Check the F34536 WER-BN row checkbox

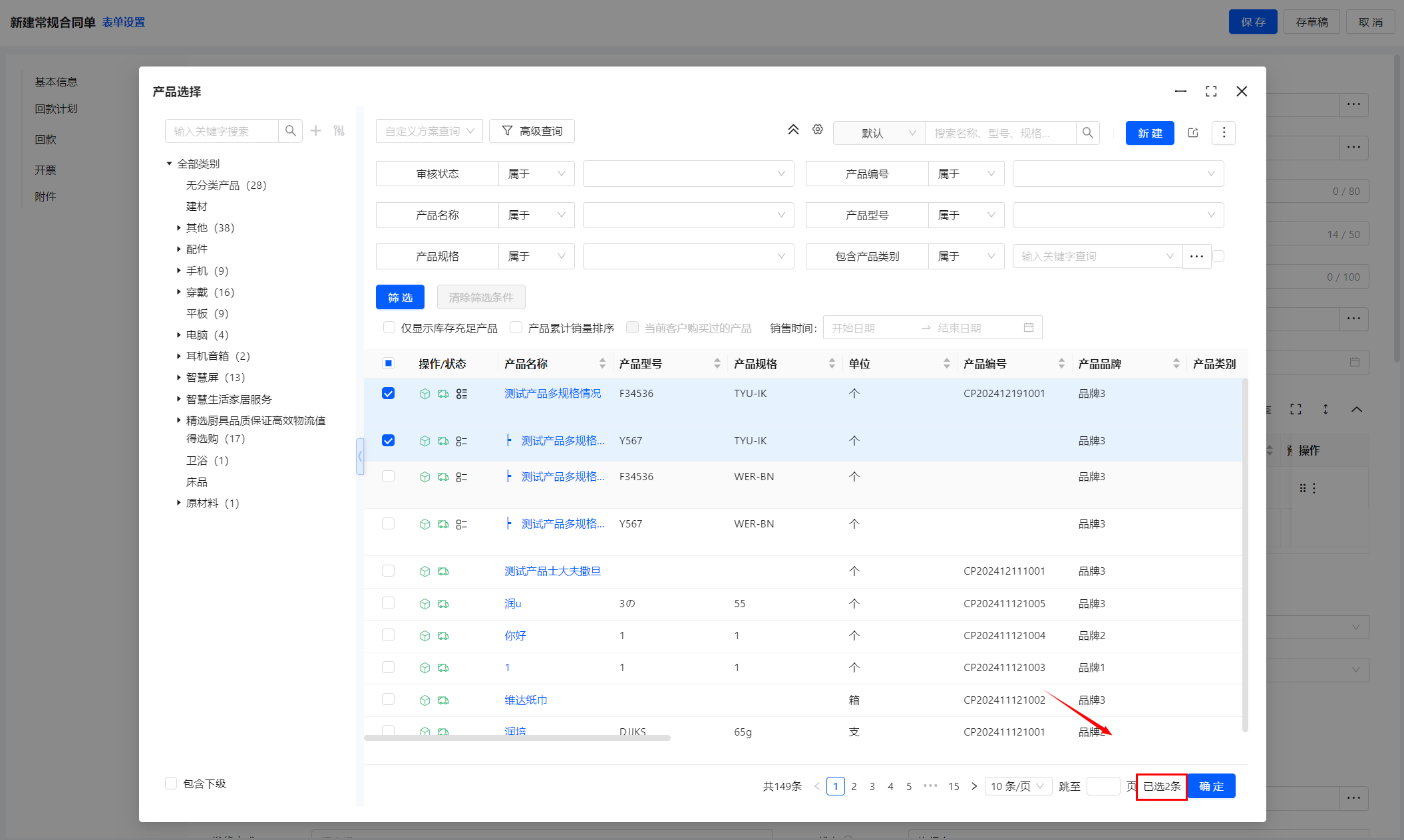(389, 476)
